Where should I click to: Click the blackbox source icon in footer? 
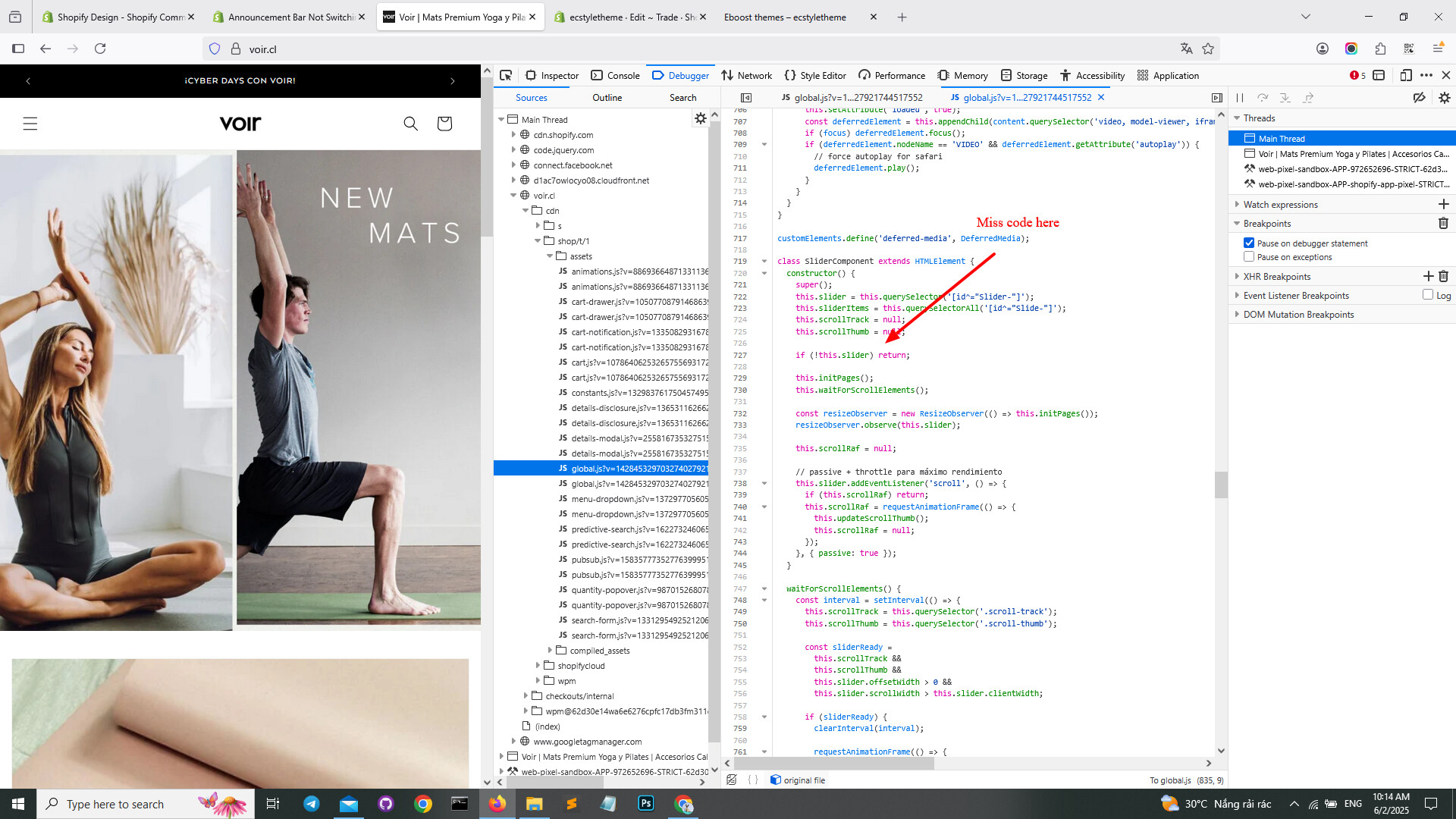click(x=732, y=780)
